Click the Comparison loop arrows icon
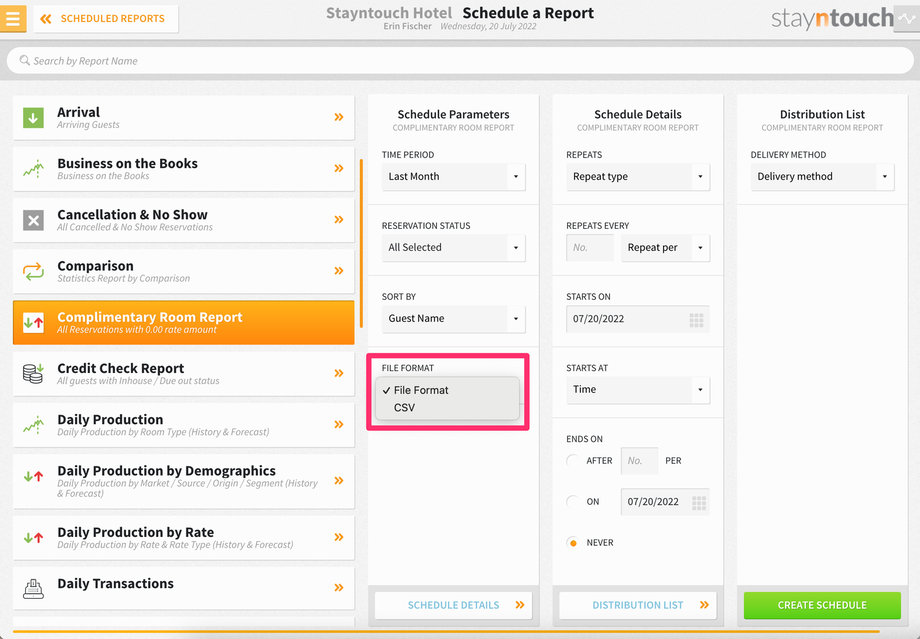The width and height of the screenshot is (920, 639). click(33, 271)
